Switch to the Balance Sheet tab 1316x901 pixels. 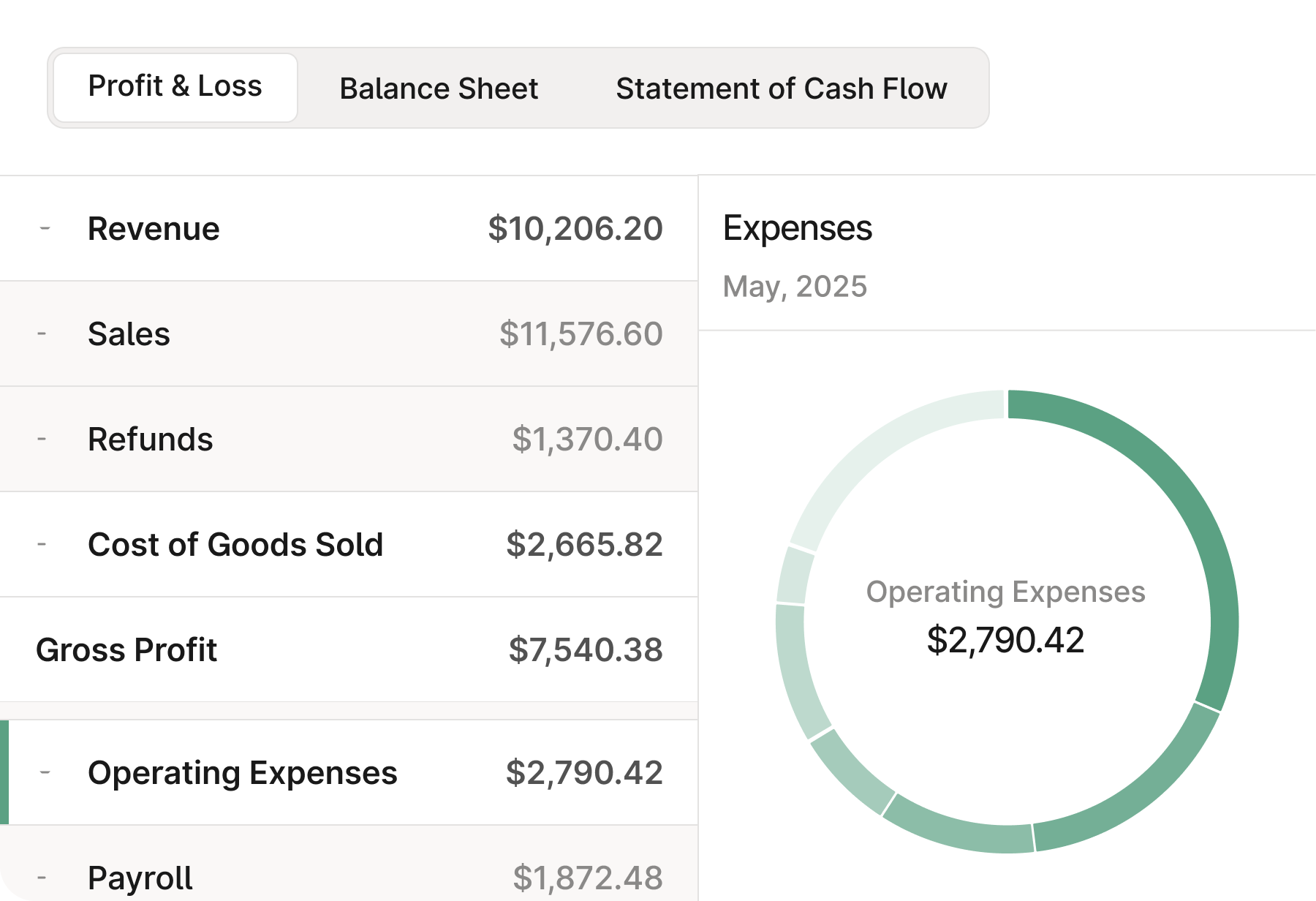tap(439, 88)
